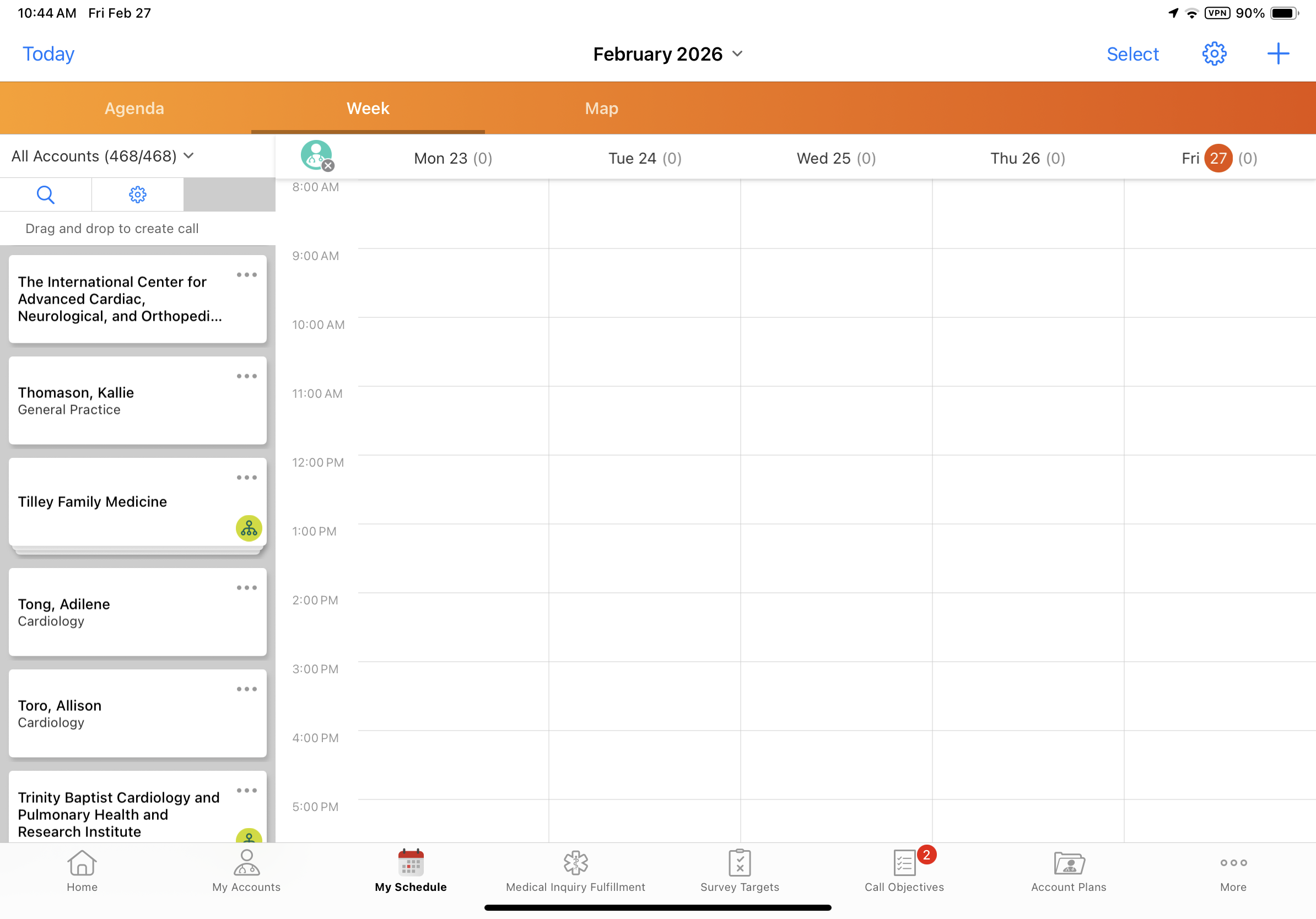Screen dimensions: 1316x919
Task: Open Medical Inquiry Fulfillment in bottom bar
Action: point(575,871)
